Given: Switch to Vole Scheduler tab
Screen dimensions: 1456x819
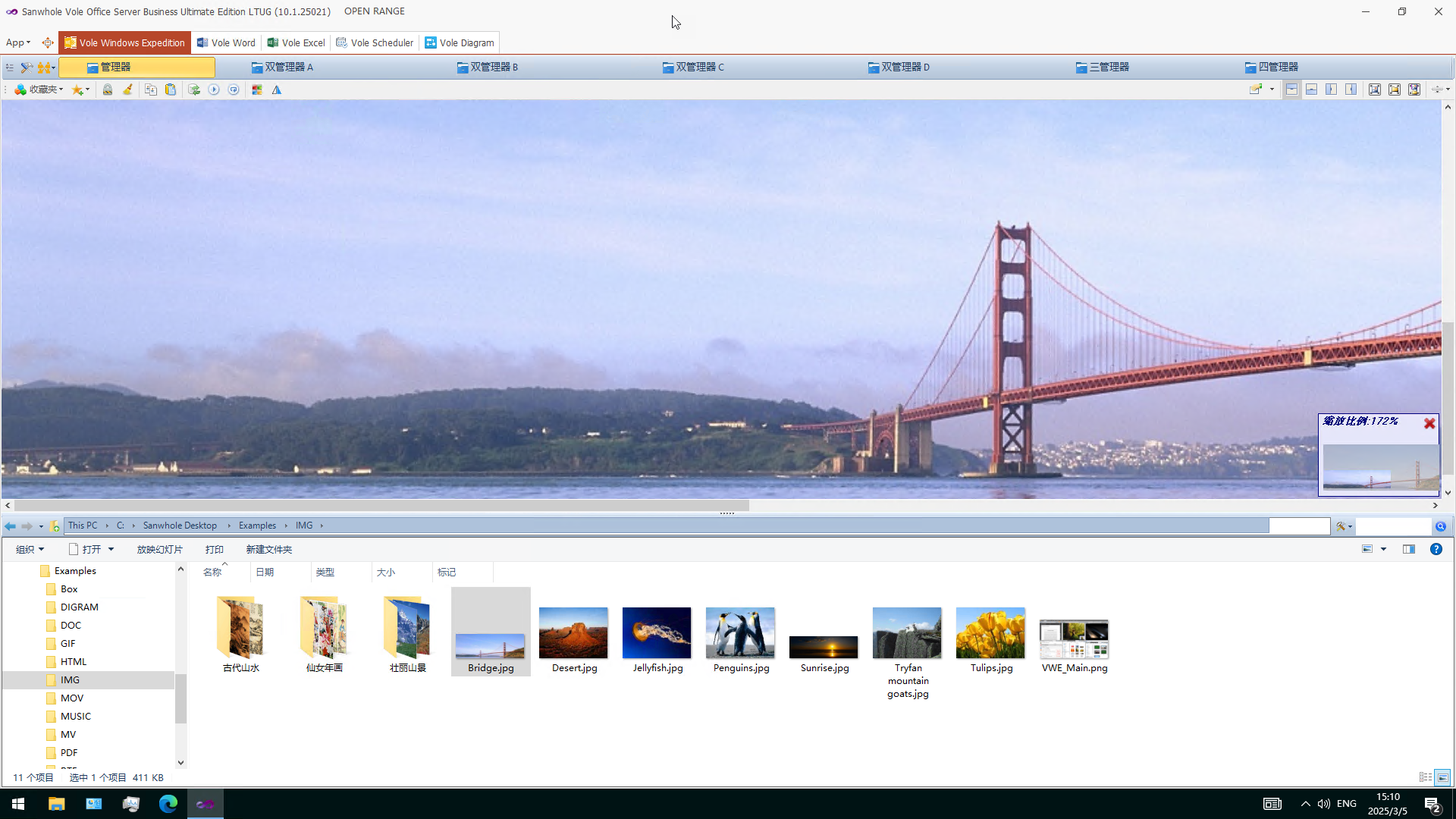Looking at the screenshot, I should point(375,43).
